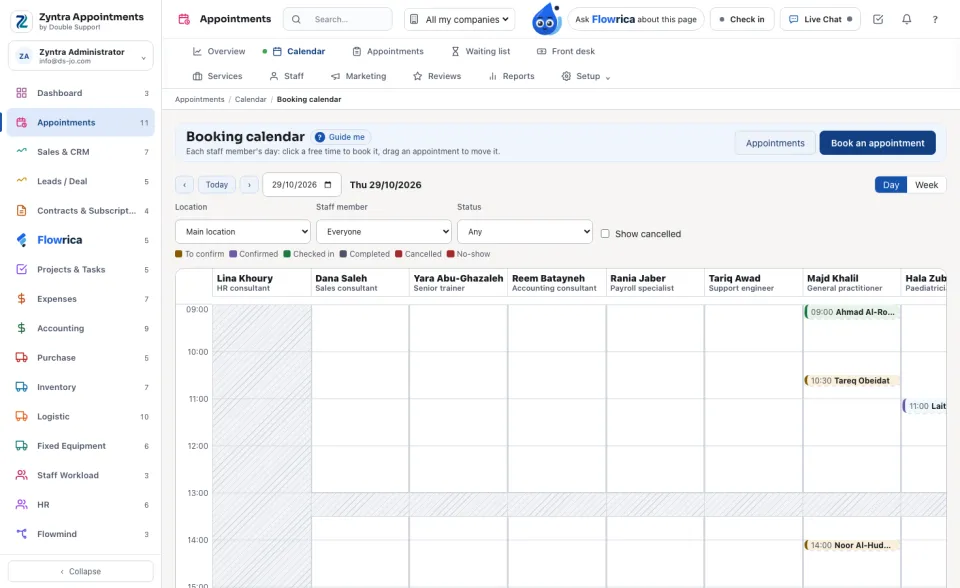Open the All my companies dropdown
The image size is (960, 588).
tap(459, 20)
